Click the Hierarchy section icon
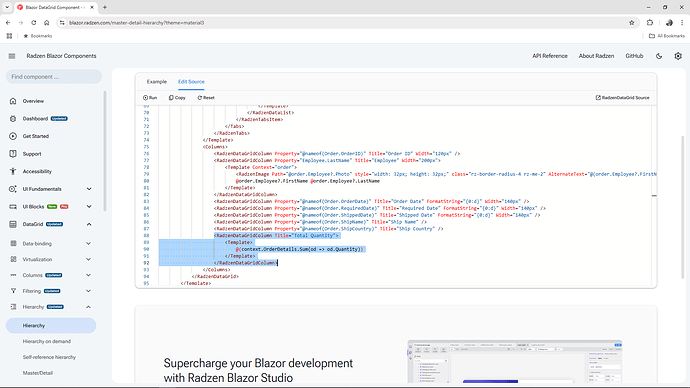The image size is (690, 388). 13,307
